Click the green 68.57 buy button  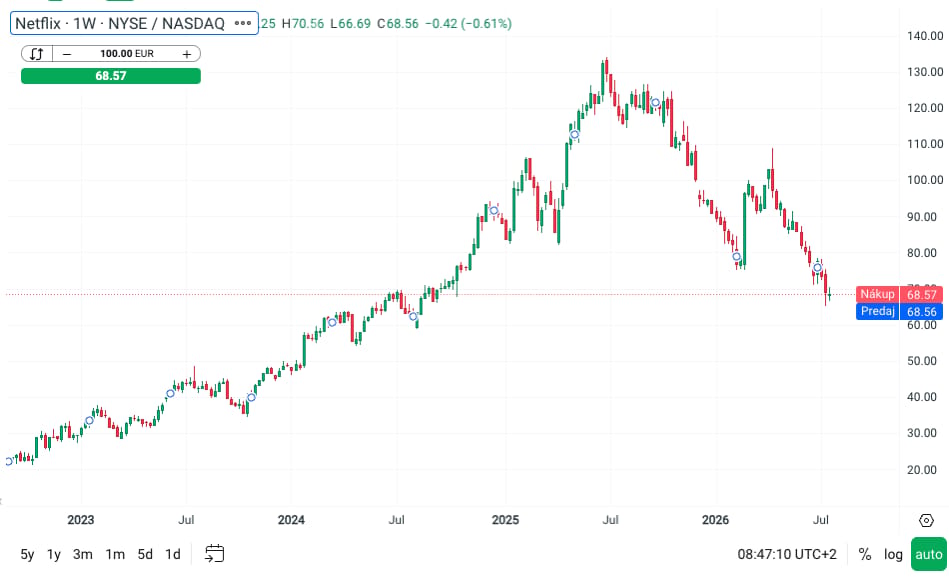[x=111, y=76]
